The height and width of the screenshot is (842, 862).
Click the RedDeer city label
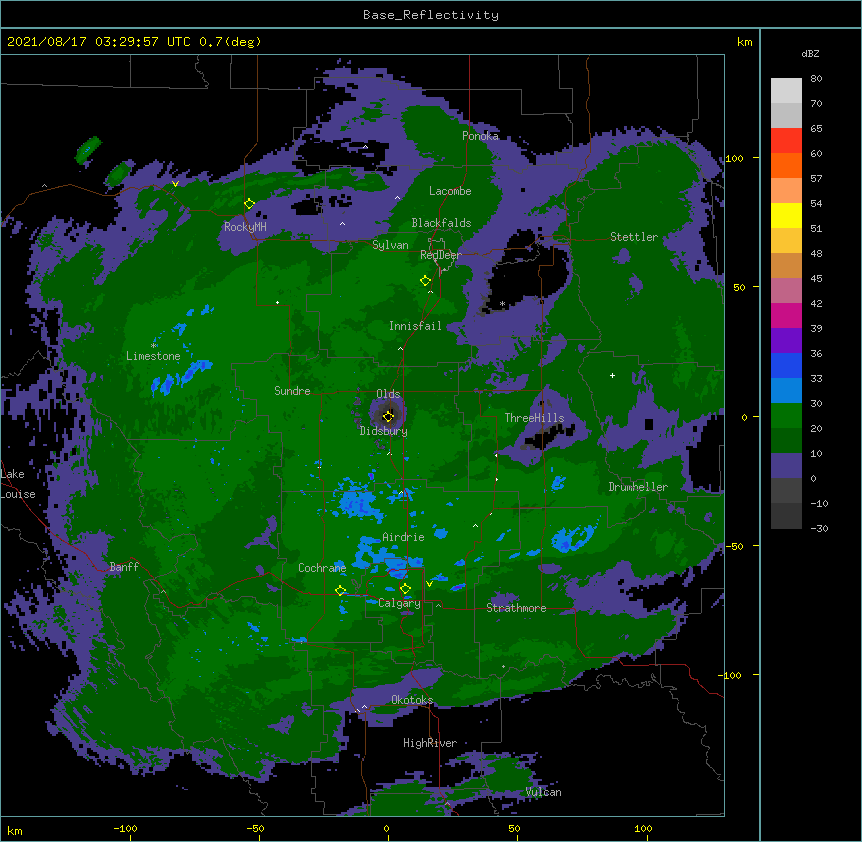[440, 255]
